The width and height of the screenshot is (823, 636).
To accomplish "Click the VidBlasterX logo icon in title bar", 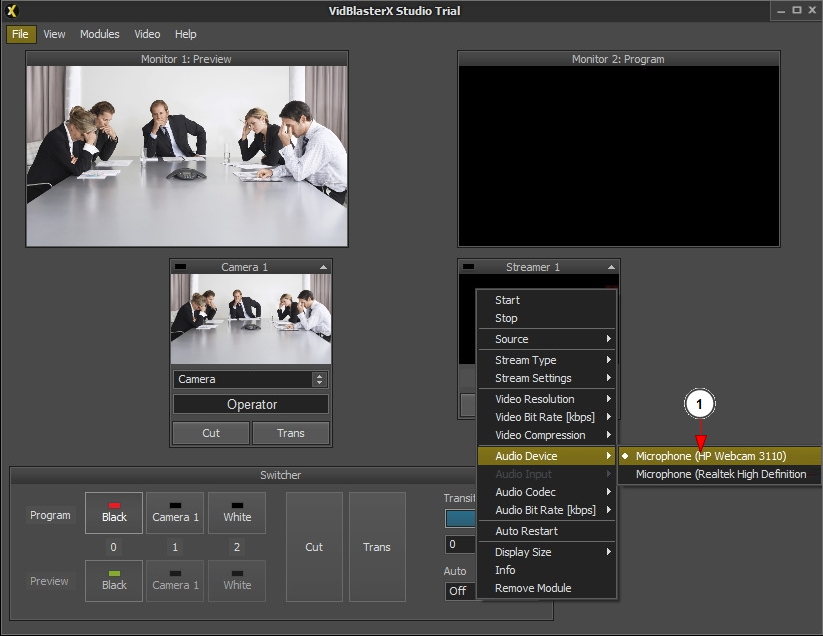I will [12, 10].
